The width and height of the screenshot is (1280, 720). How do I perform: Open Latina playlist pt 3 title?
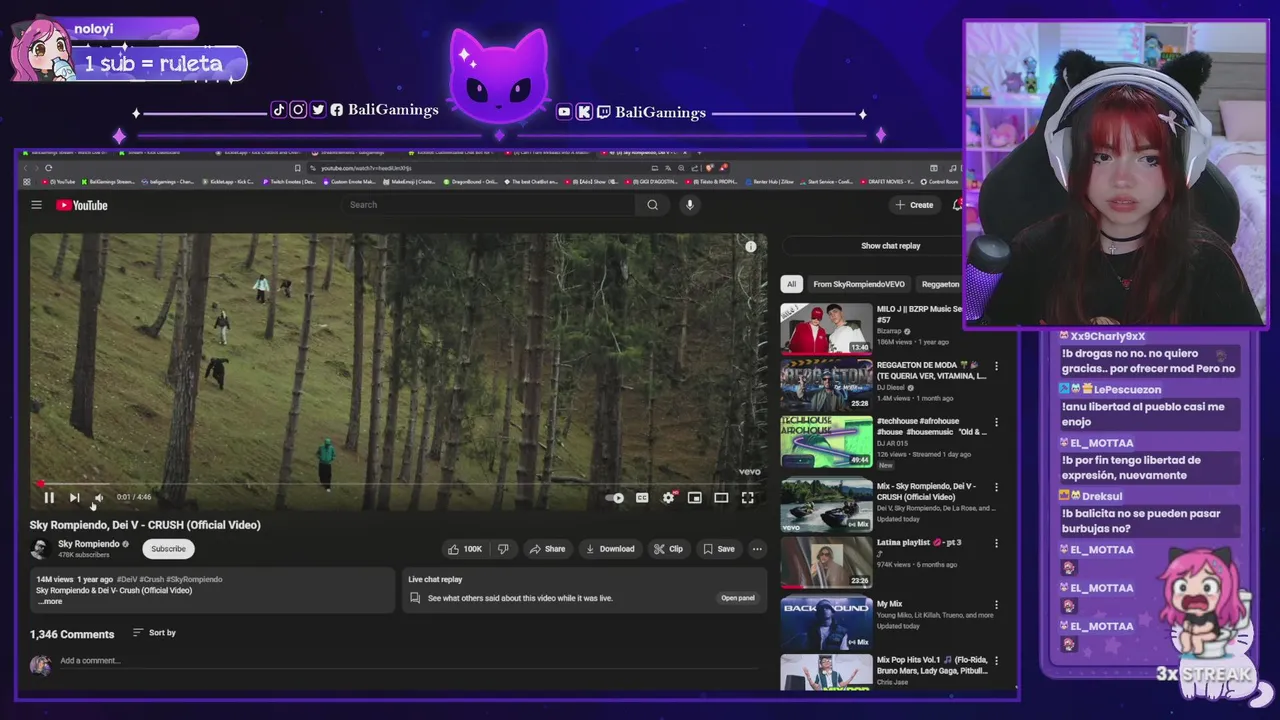(x=919, y=543)
